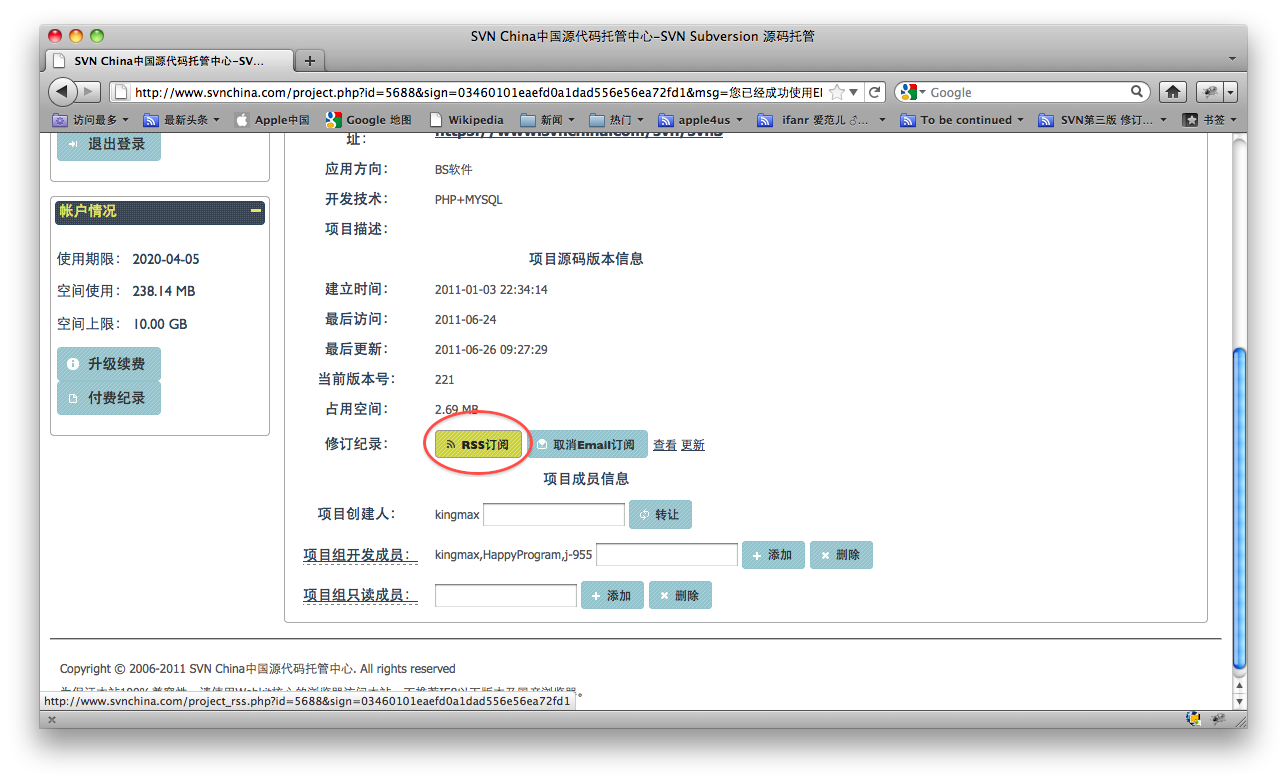The width and height of the screenshot is (1280, 783).
Task: Open the home page icon
Action: click(x=1173, y=92)
